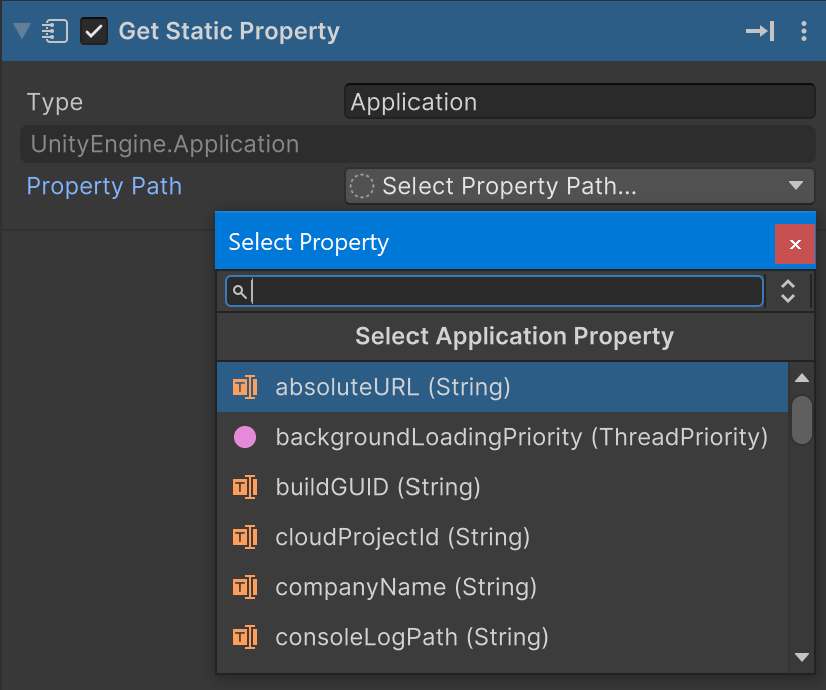Click the property list scrollbar thumb

pos(802,420)
